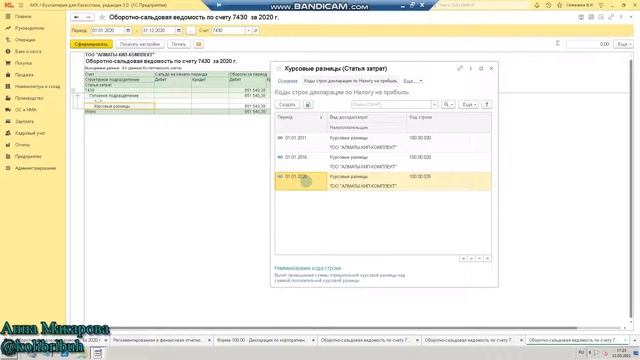Click the Зарплата sidebar icon

(x=8, y=122)
